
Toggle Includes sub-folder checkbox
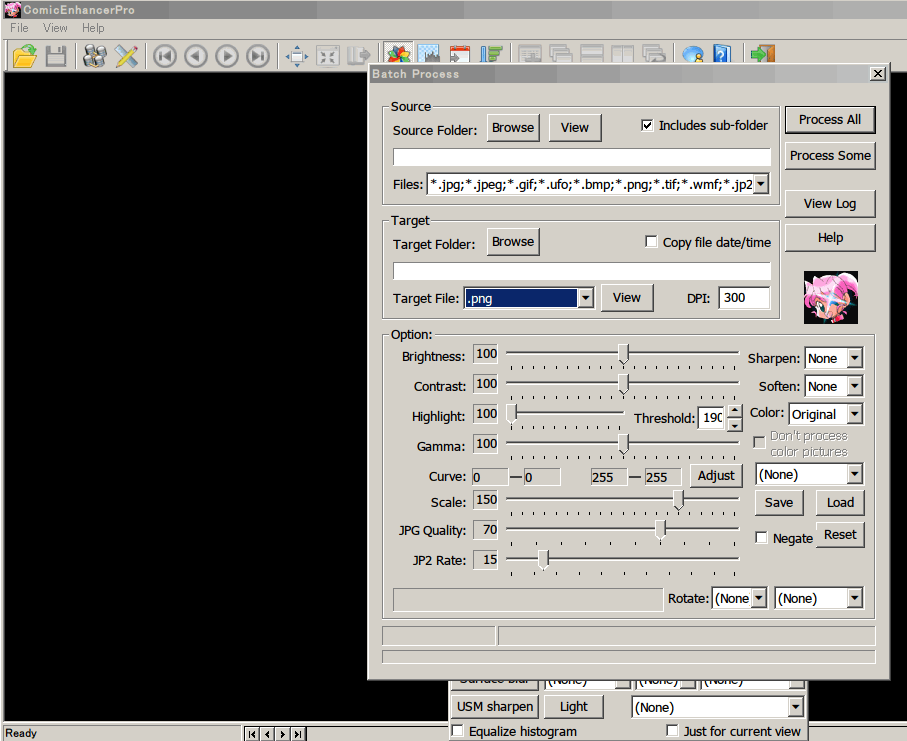point(647,126)
